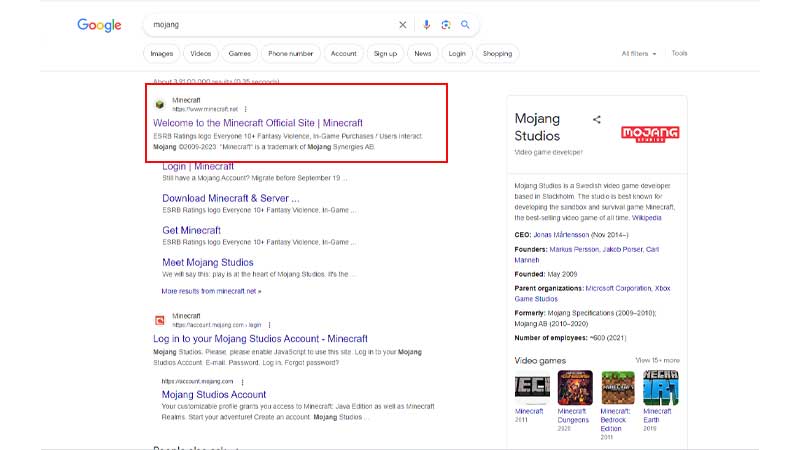Image resolution: width=800 pixels, height=450 pixels.
Task: Select the Games filter chip
Action: point(239,54)
